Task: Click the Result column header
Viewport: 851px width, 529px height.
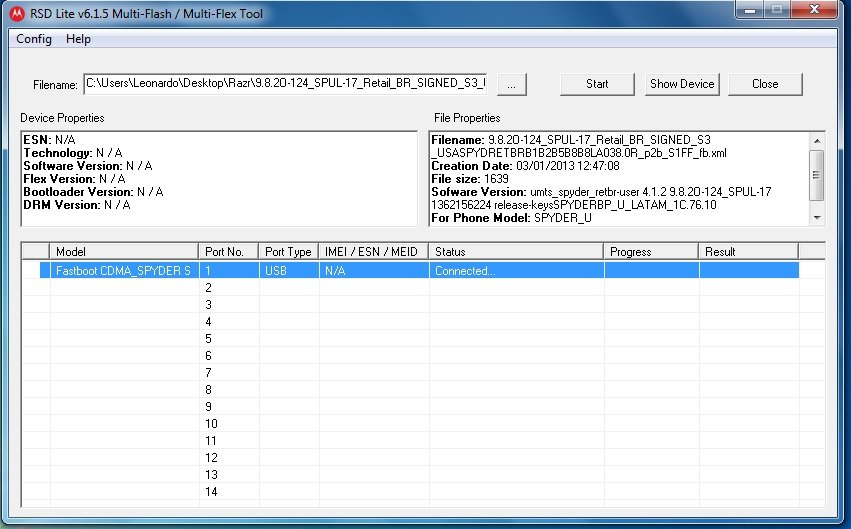Action: pos(748,252)
